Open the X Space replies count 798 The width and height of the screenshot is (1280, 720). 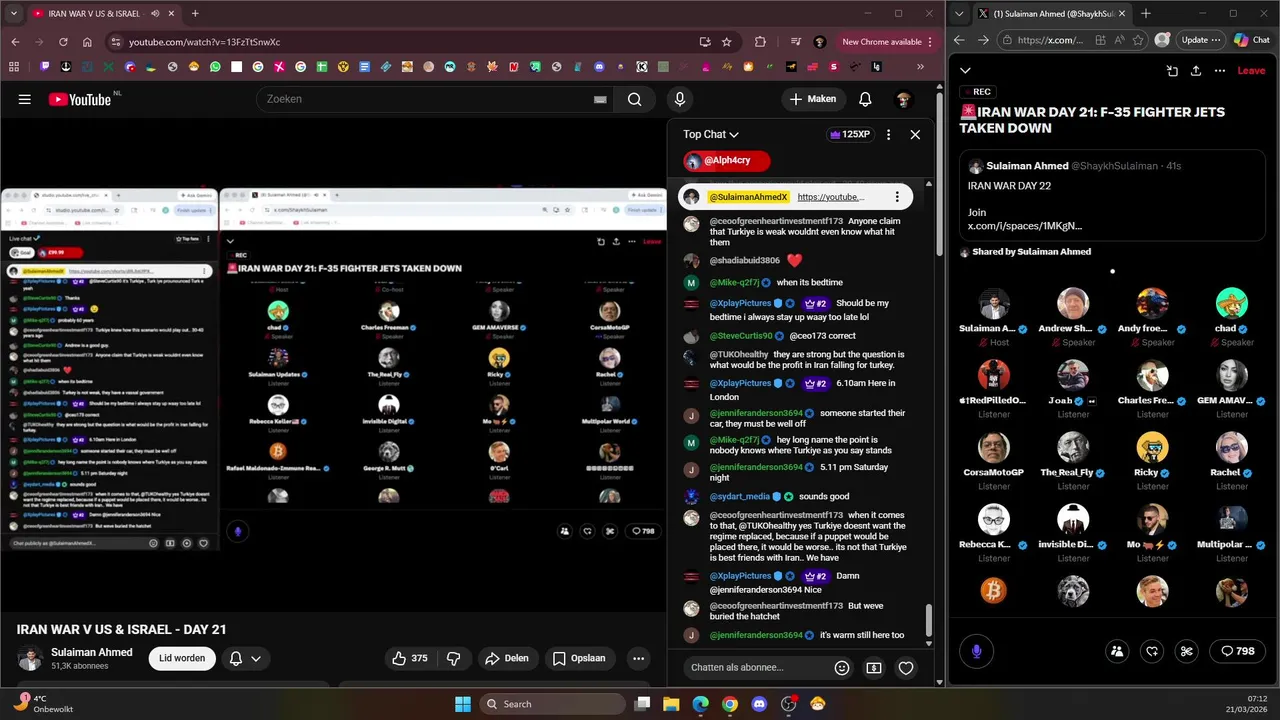[1238, 651]
